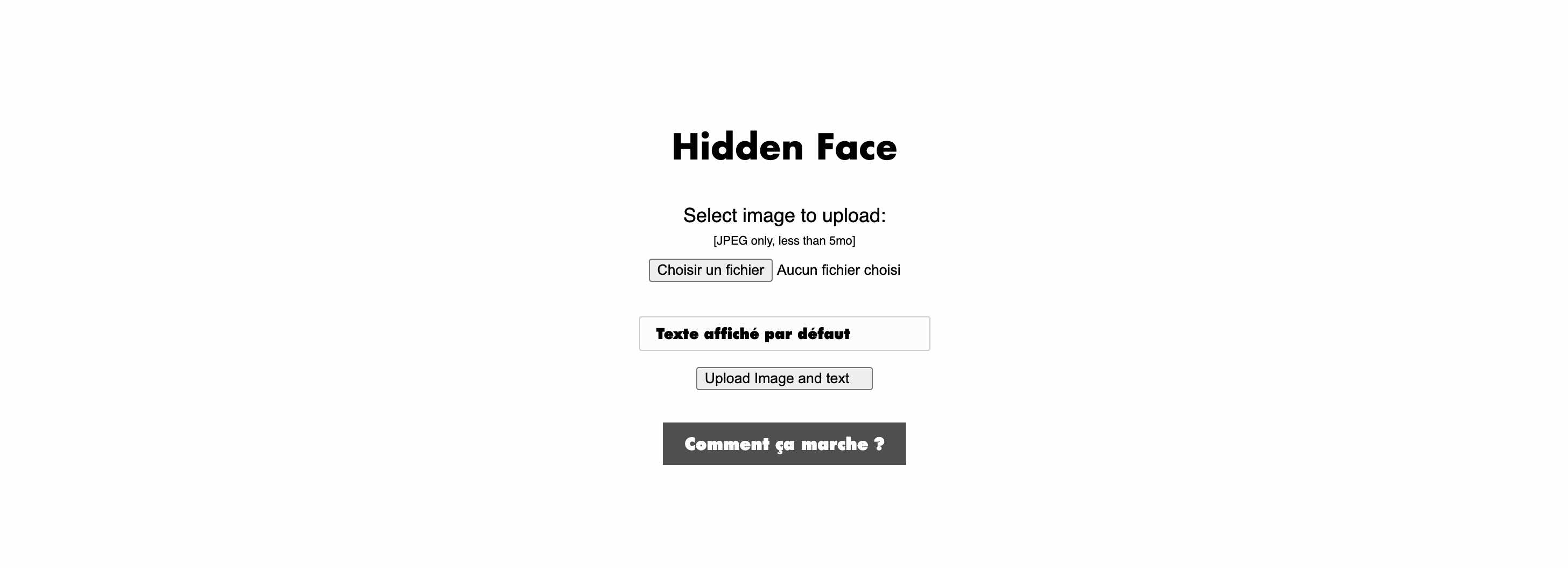1568x568 pixels.
Task: Click the "Hidden Face" page title
Action: 784,147
